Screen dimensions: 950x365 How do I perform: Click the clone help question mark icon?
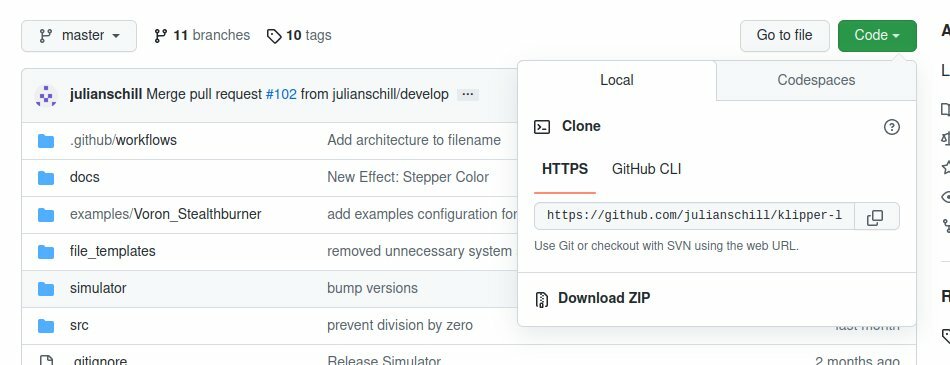coord(892,127)
